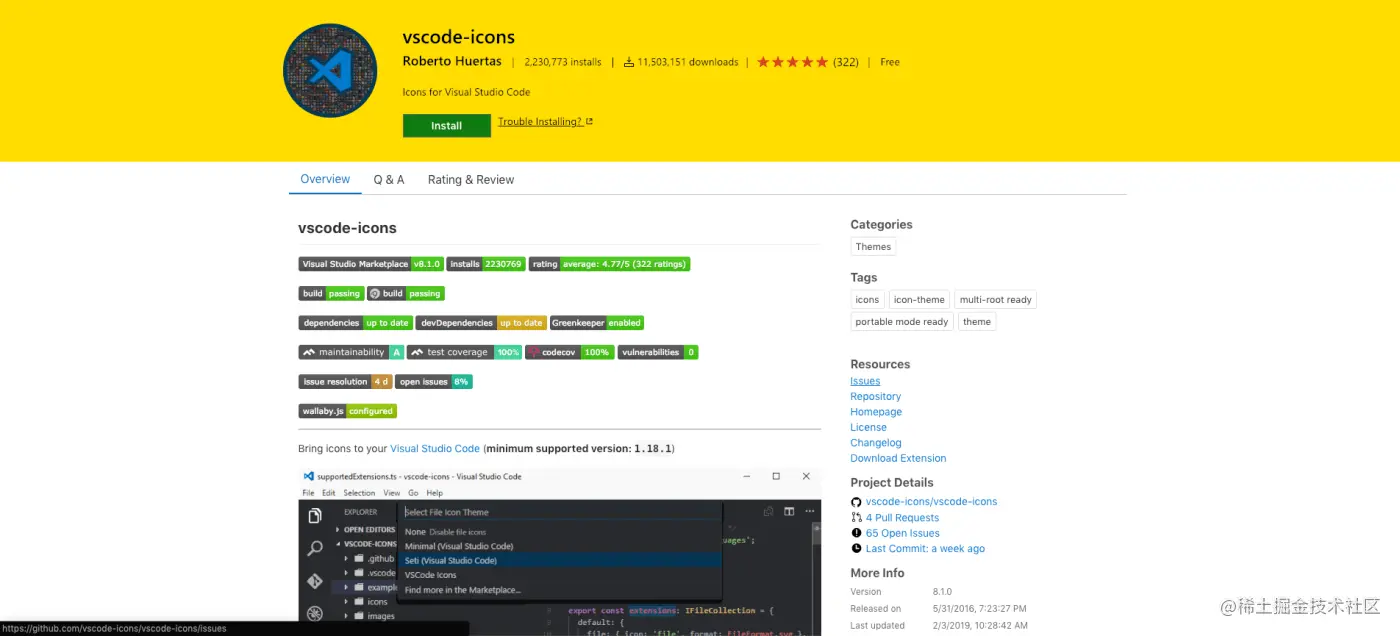
Task: Expand OPEN EDITORS section in VS Code preview
Action: (340, 530)
